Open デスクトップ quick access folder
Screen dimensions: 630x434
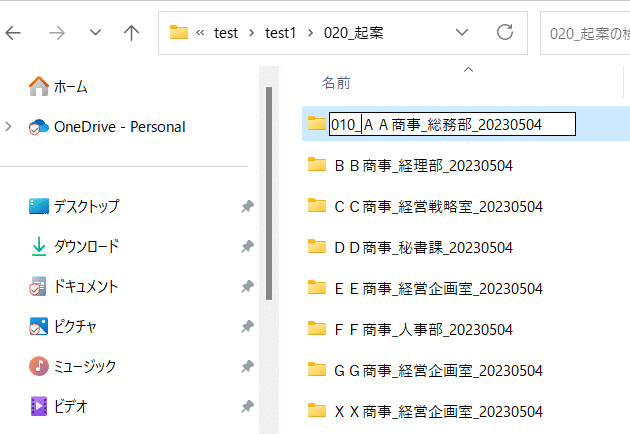click(86, 206)
